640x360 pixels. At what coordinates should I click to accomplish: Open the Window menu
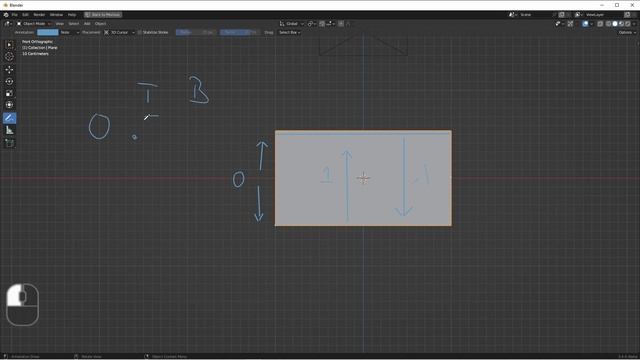[x=56, y=15]
